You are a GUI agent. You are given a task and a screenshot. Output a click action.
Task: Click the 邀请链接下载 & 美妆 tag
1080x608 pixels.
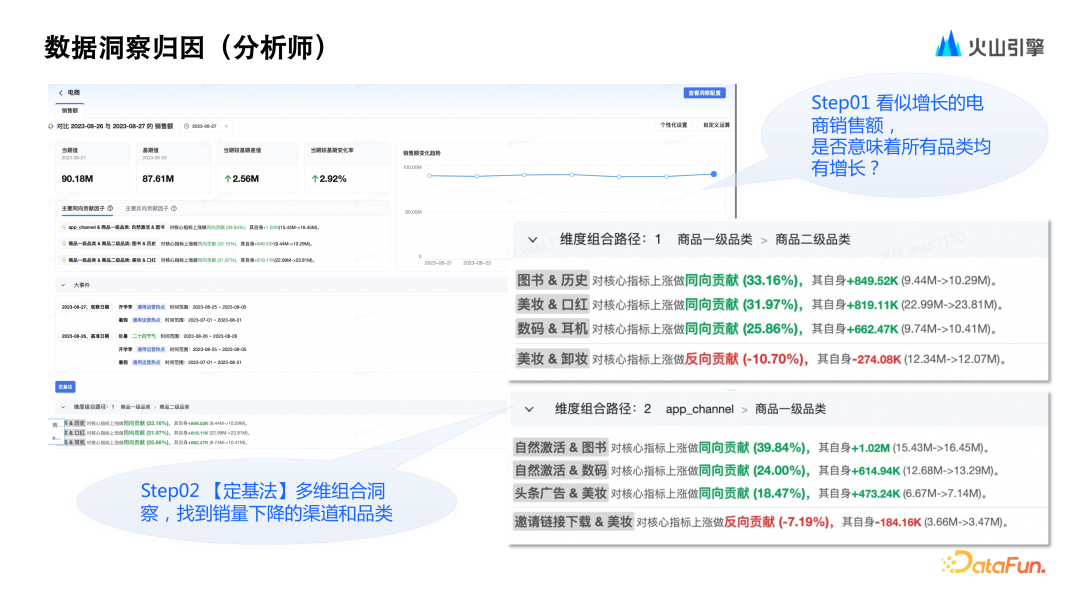573,521
